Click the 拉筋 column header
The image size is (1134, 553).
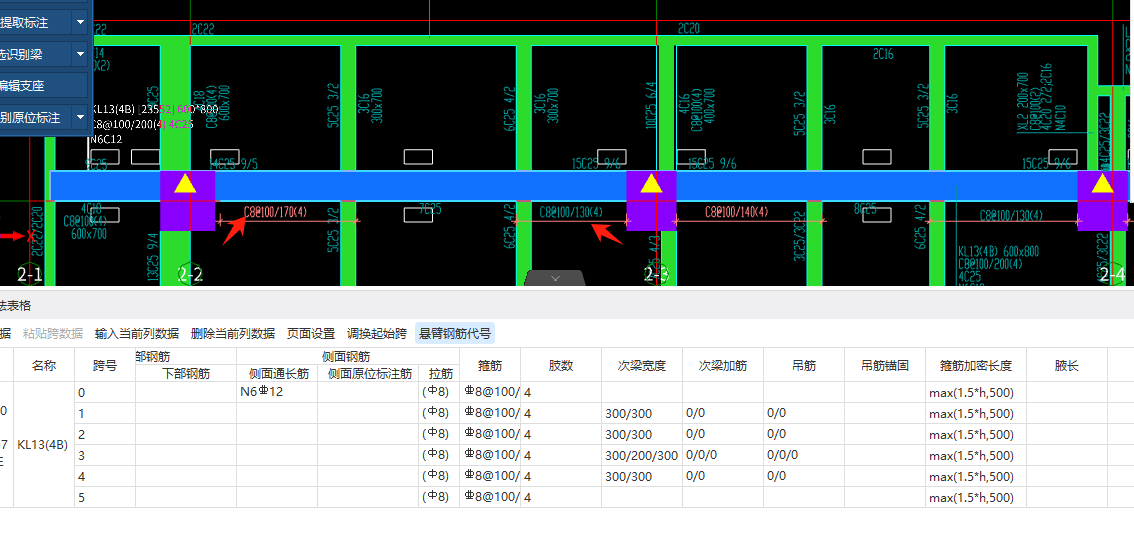coord(439,374)
